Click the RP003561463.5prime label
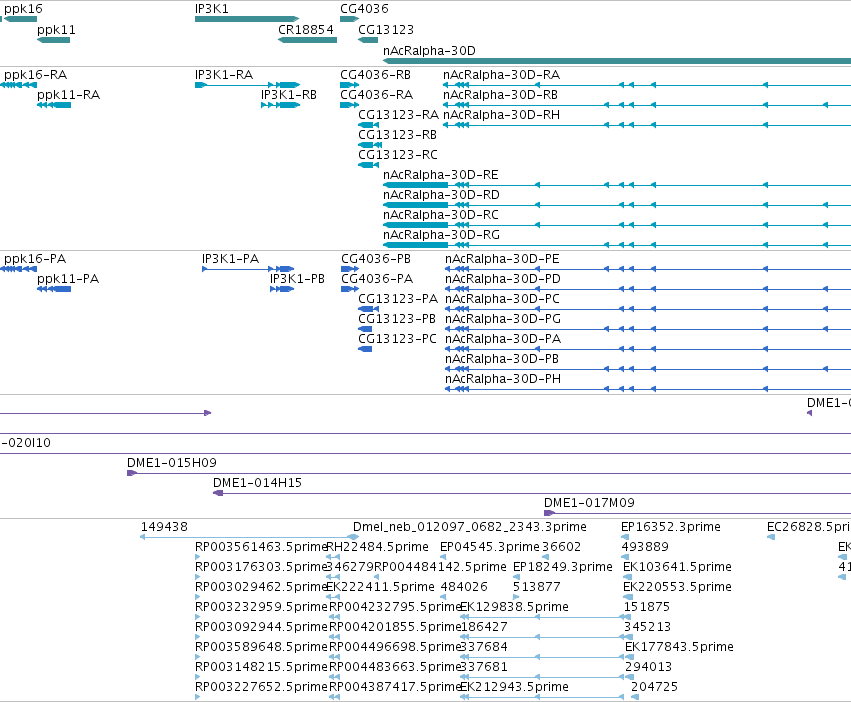Screen dimensions: 851x702 (261, 547)
